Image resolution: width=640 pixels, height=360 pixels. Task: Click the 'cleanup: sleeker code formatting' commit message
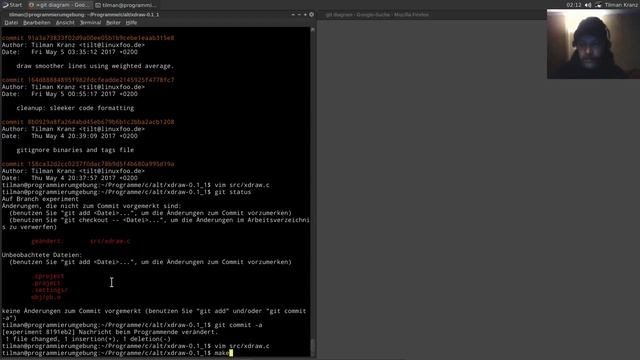click(75, 108)
